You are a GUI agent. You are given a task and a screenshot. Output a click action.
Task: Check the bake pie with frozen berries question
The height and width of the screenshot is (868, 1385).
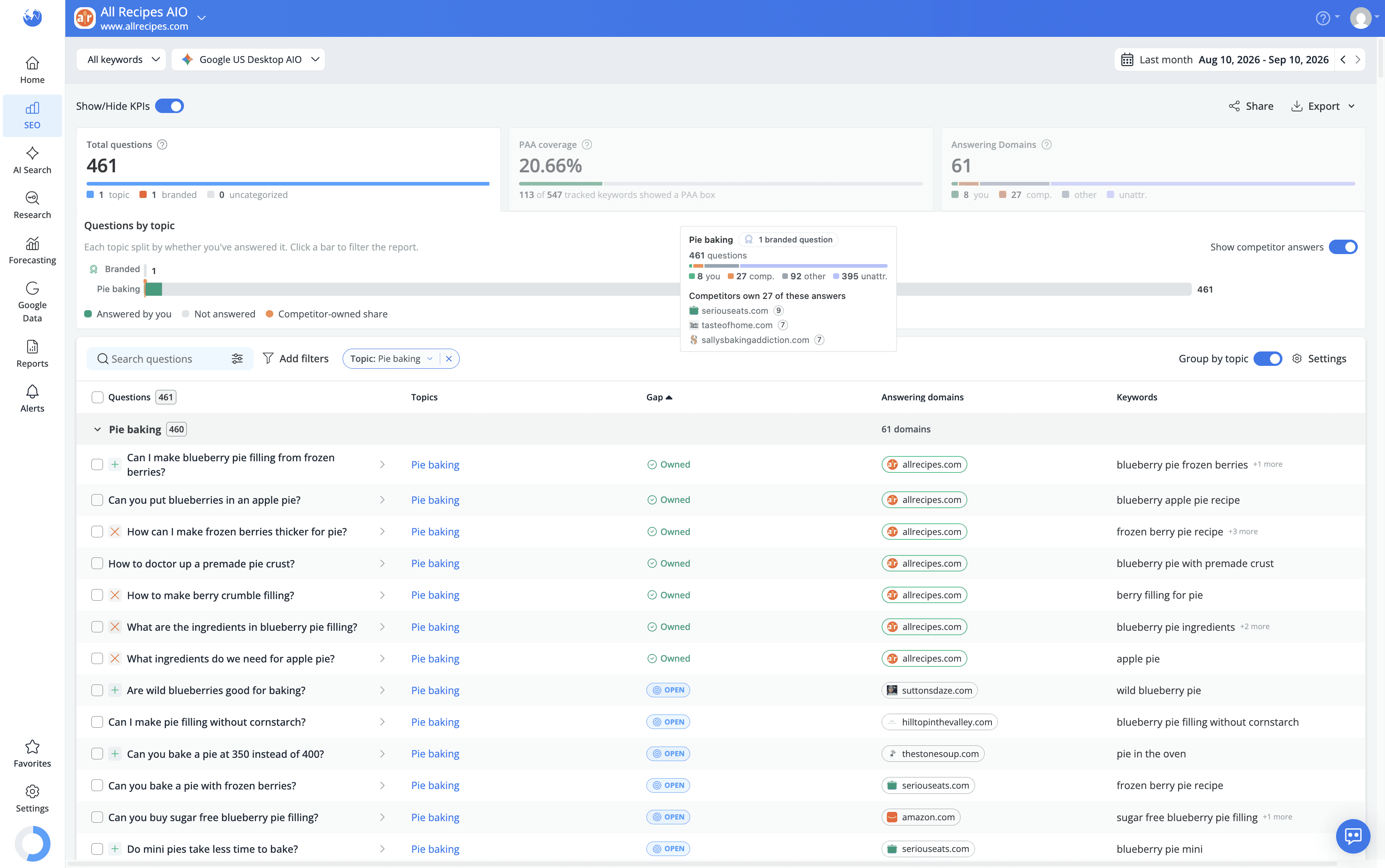[x=97, y=785]
